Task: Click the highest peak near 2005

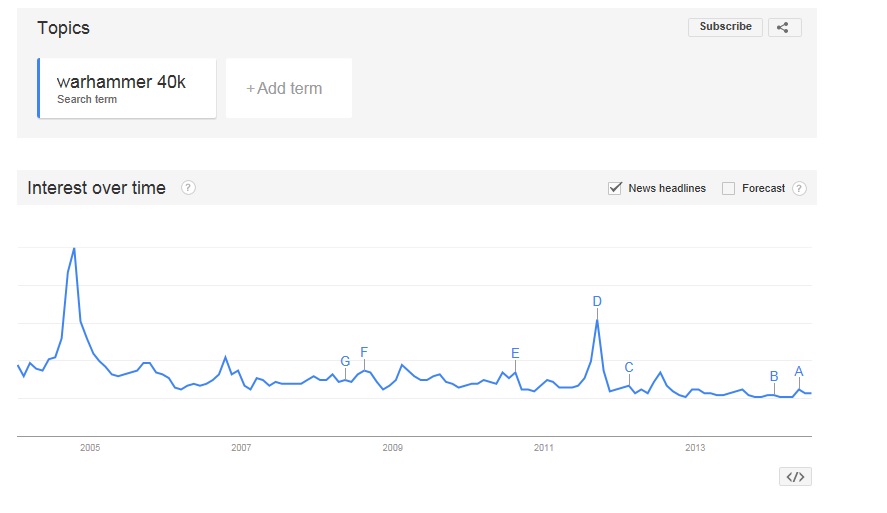Action: [x=74, y=249]
